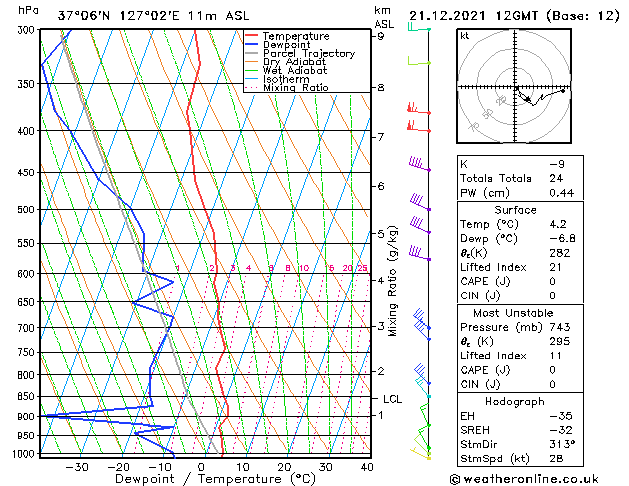This screenshot has width=629, height=486.
Task: Select the 300 pressure level label
Action: tap(28, 30)
